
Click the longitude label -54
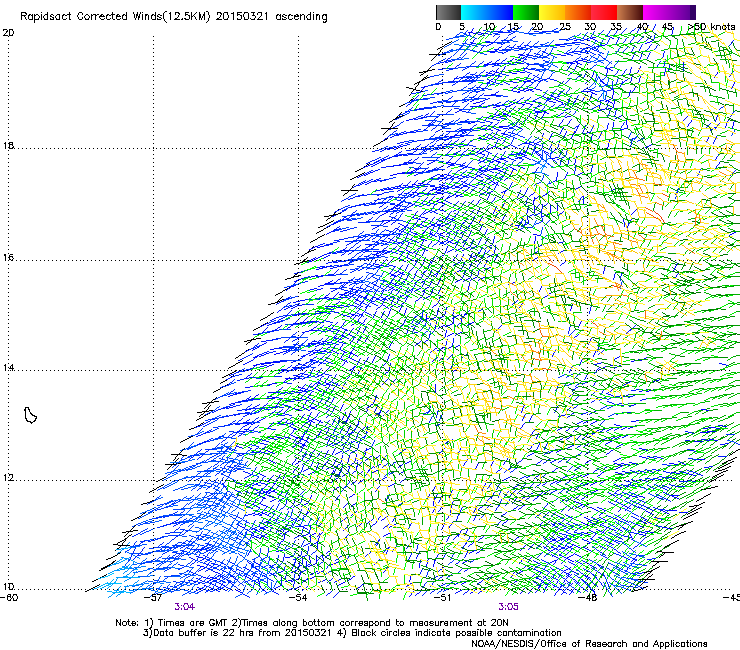(x=298, y=597)
